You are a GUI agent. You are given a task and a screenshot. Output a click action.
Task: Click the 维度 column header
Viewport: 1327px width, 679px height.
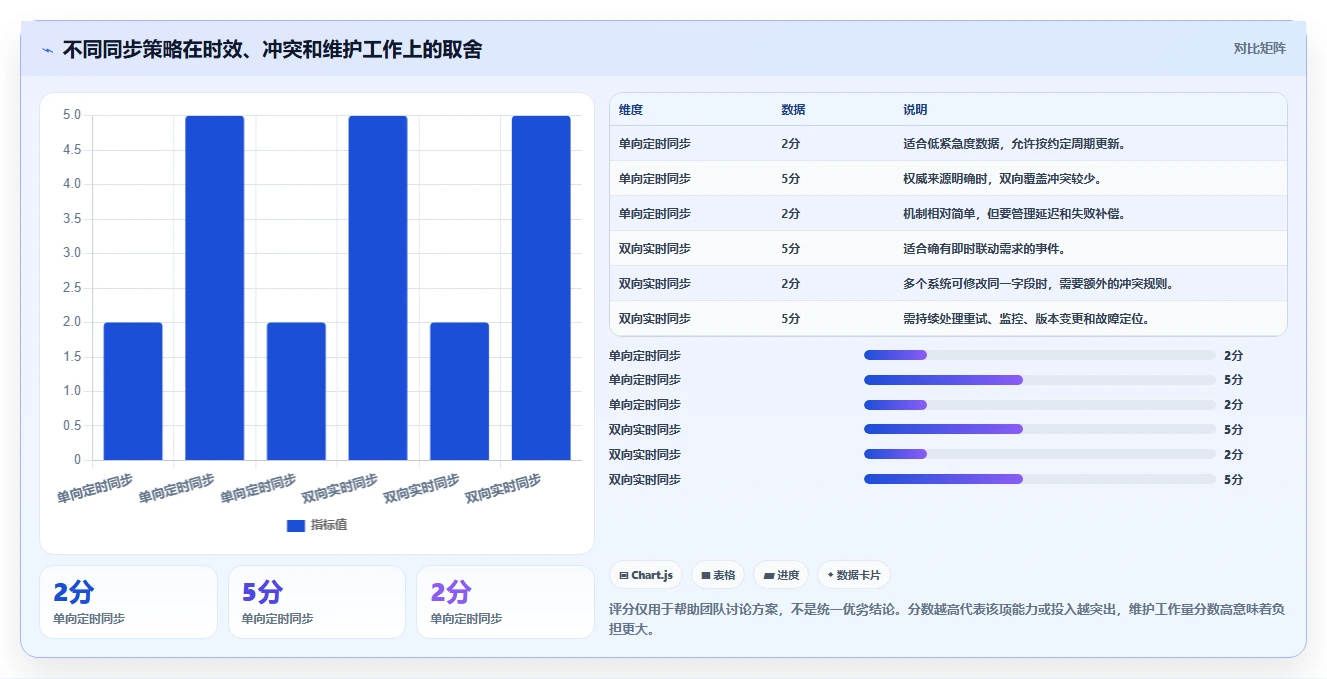(x=631, y=110)
